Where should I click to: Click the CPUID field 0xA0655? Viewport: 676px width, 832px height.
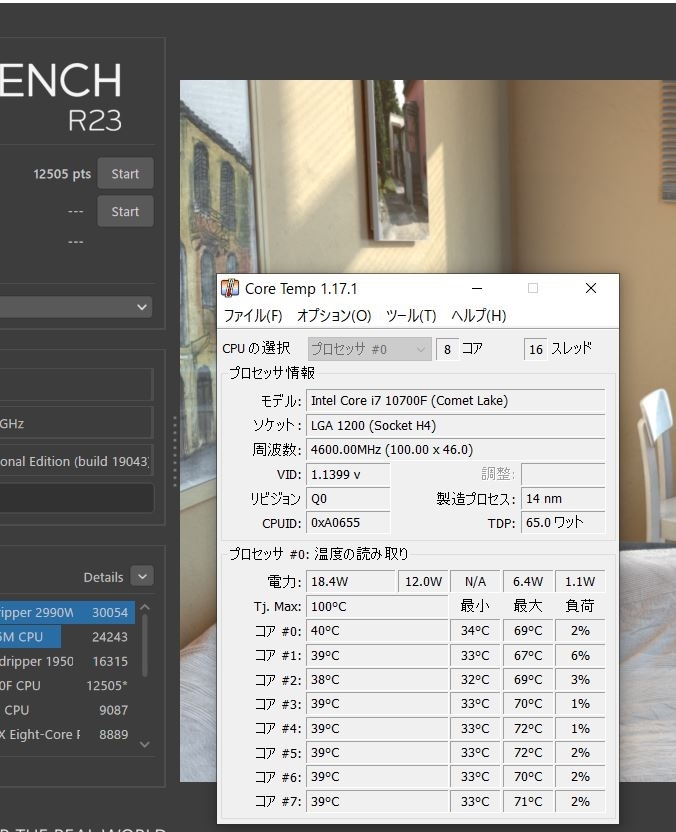point(348,523)
